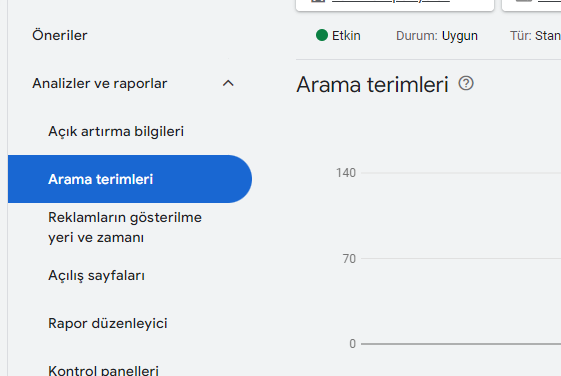
Task: Click the underlined link in the top card
Action: [391, 1]
